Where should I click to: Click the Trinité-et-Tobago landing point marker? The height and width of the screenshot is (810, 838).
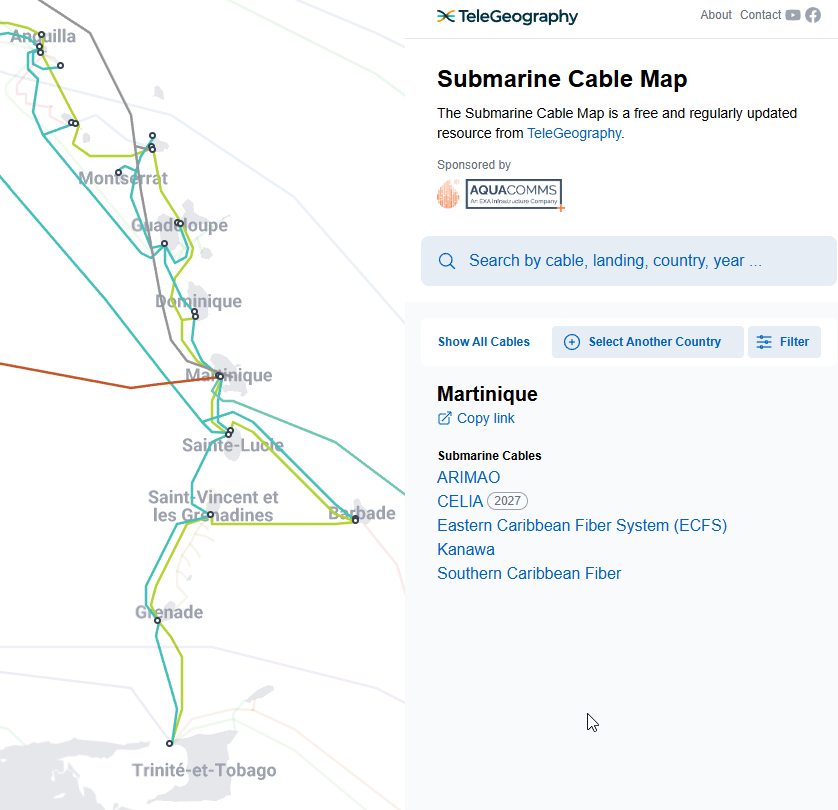click(170, 743)
